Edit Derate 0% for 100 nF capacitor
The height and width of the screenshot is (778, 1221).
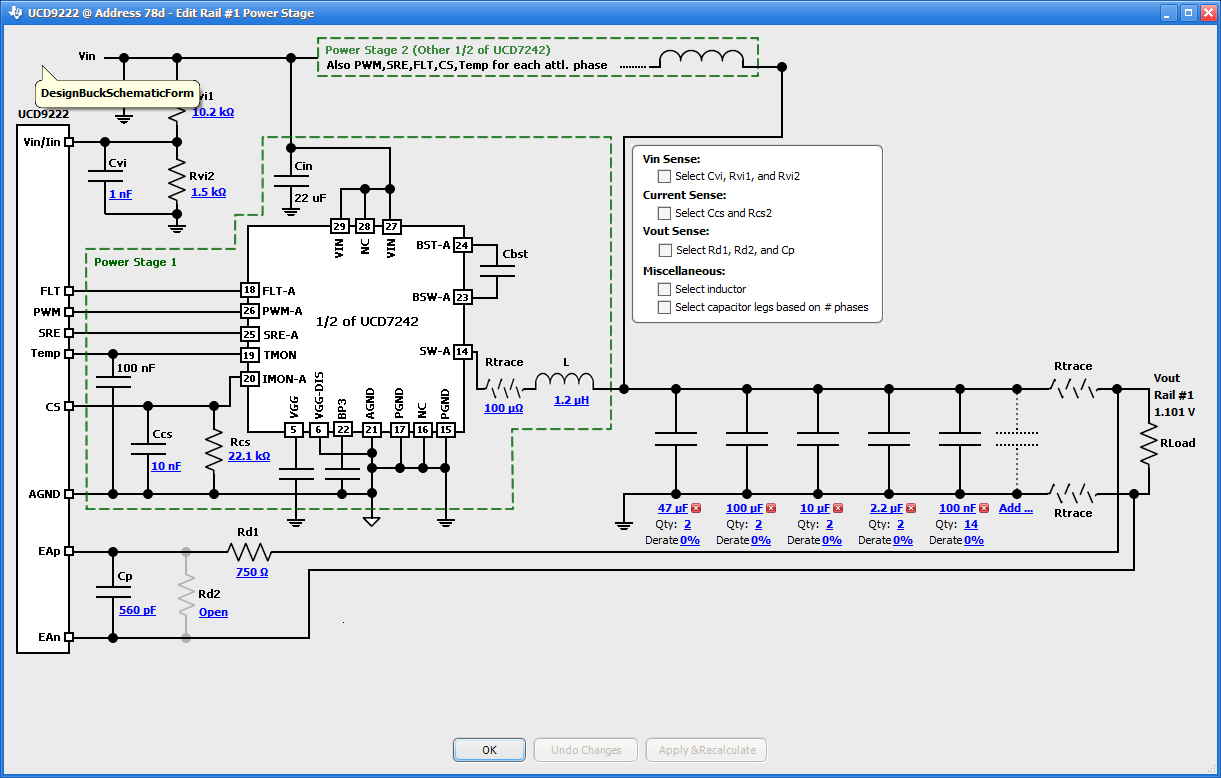click(x=974, y=540)
